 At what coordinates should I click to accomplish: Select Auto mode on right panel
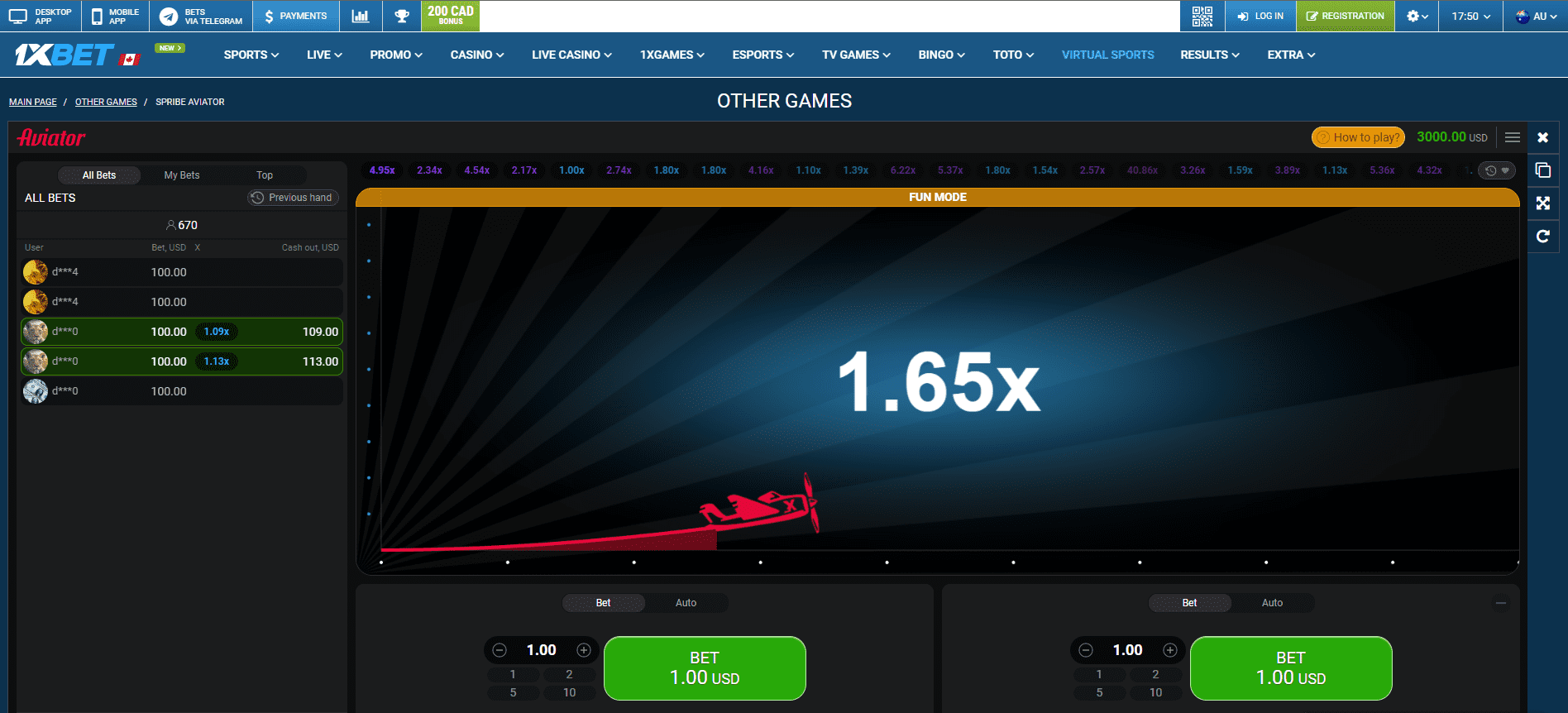[1273, 603]
